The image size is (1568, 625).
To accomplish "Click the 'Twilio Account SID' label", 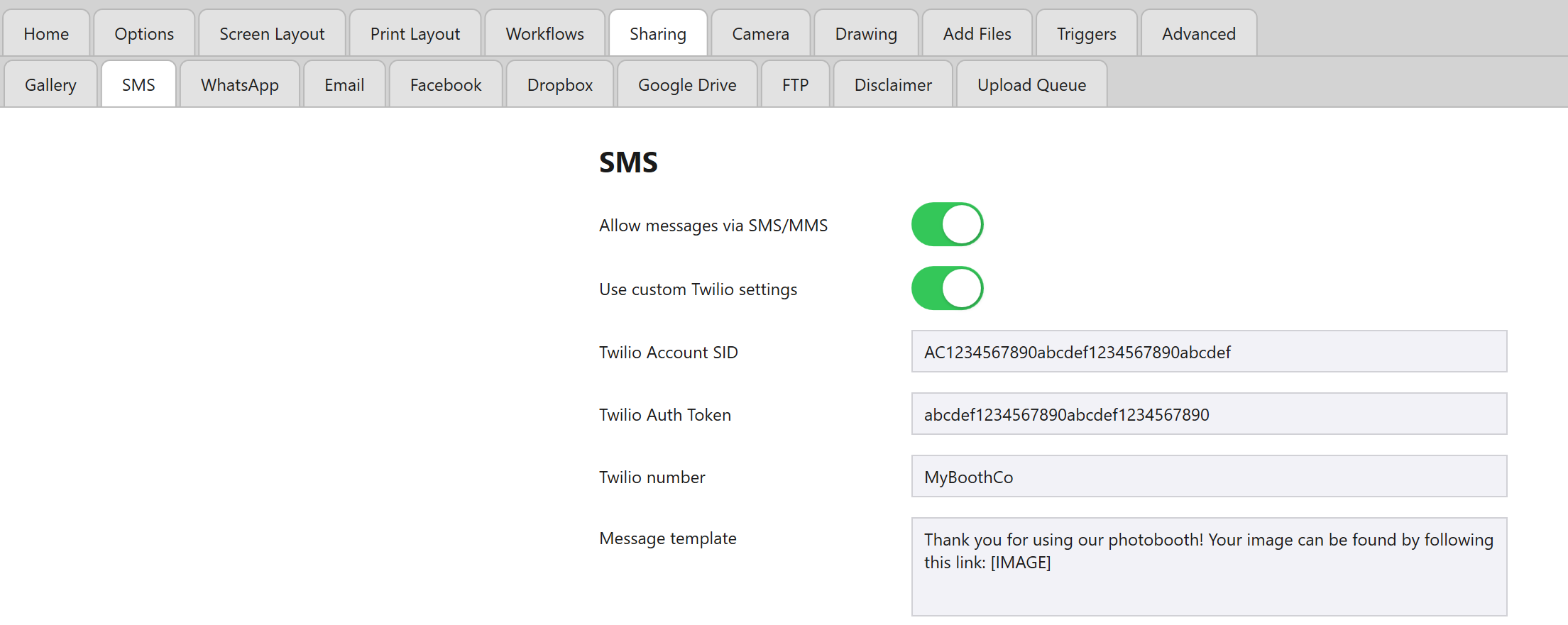I will pyautogui.click(x=669, y=353).
